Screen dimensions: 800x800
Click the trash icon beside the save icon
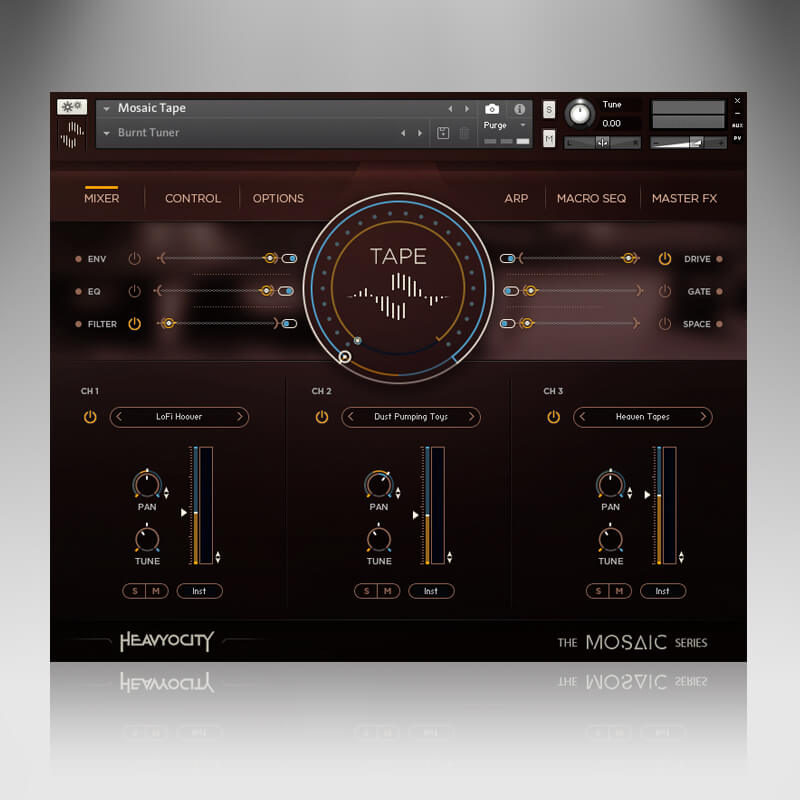click(463, 133)
